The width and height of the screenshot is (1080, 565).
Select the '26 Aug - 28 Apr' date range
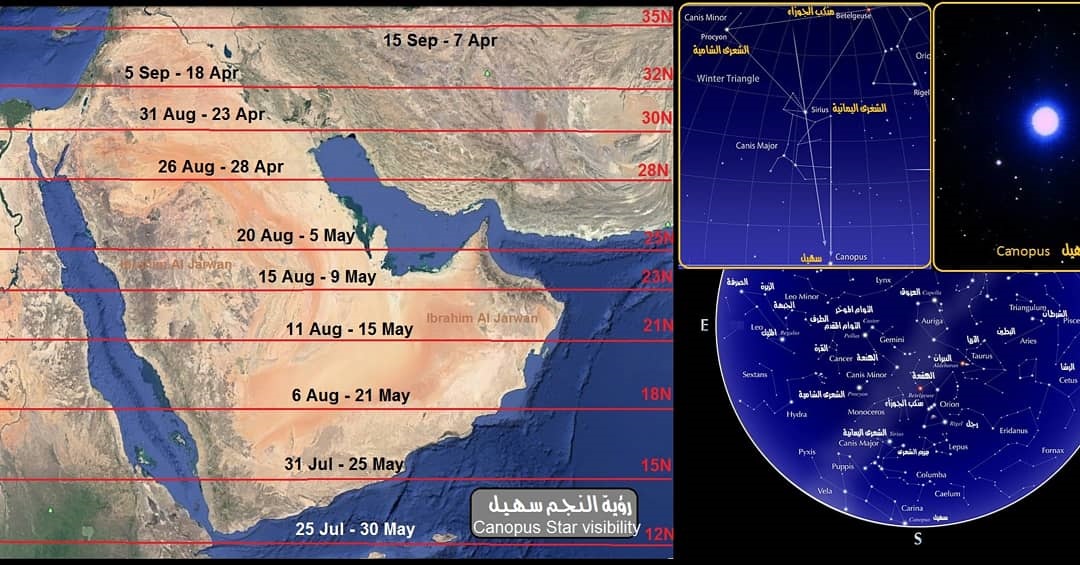tap(220, 167)
